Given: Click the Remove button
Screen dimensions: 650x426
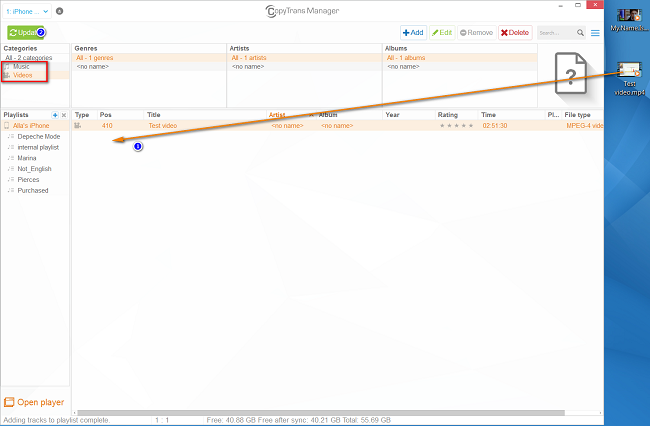Looking at the screenshot, I should [x=477, y=32].
